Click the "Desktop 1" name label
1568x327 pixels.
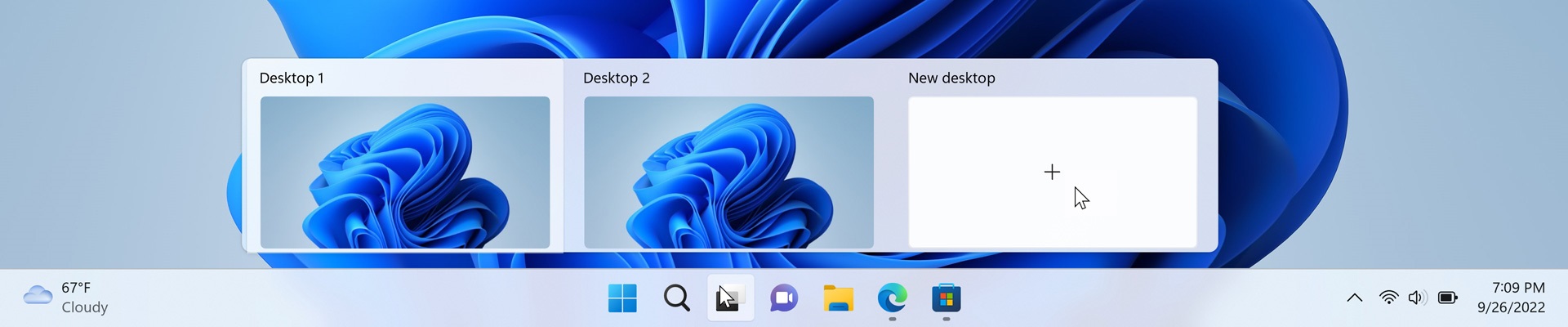[x=292, y=78]
